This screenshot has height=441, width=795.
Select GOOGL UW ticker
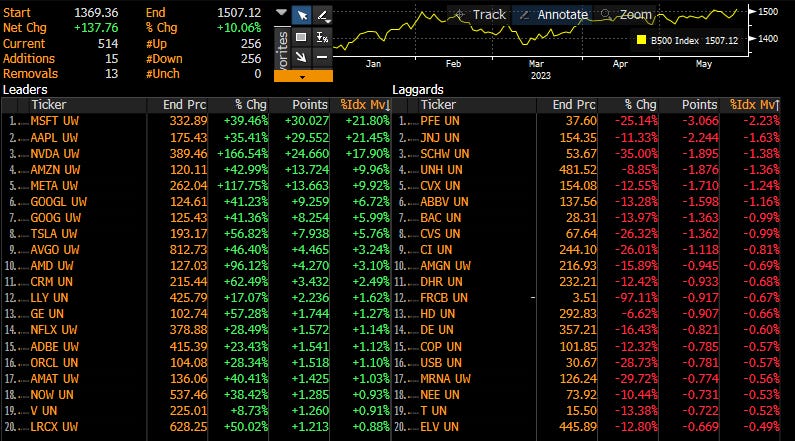click(58, 202)
